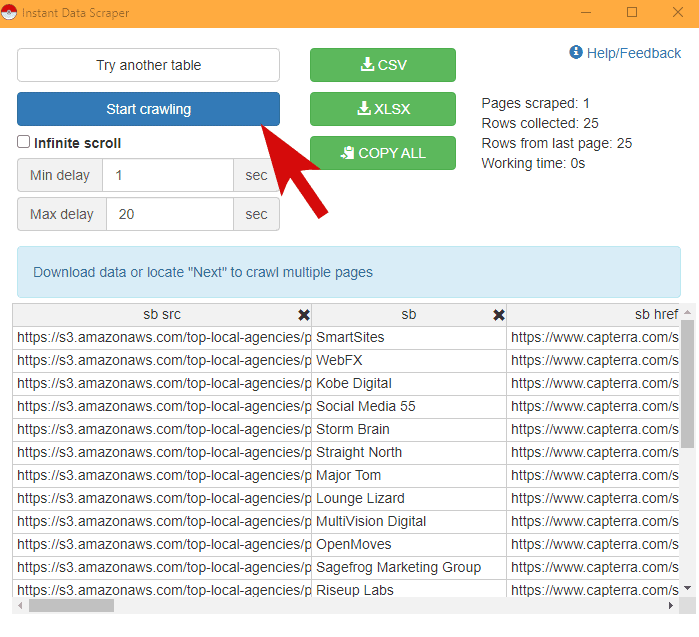The image size is (699, 637).
Task: Select the Social Media 55 cell
Action: pos(409,407)
